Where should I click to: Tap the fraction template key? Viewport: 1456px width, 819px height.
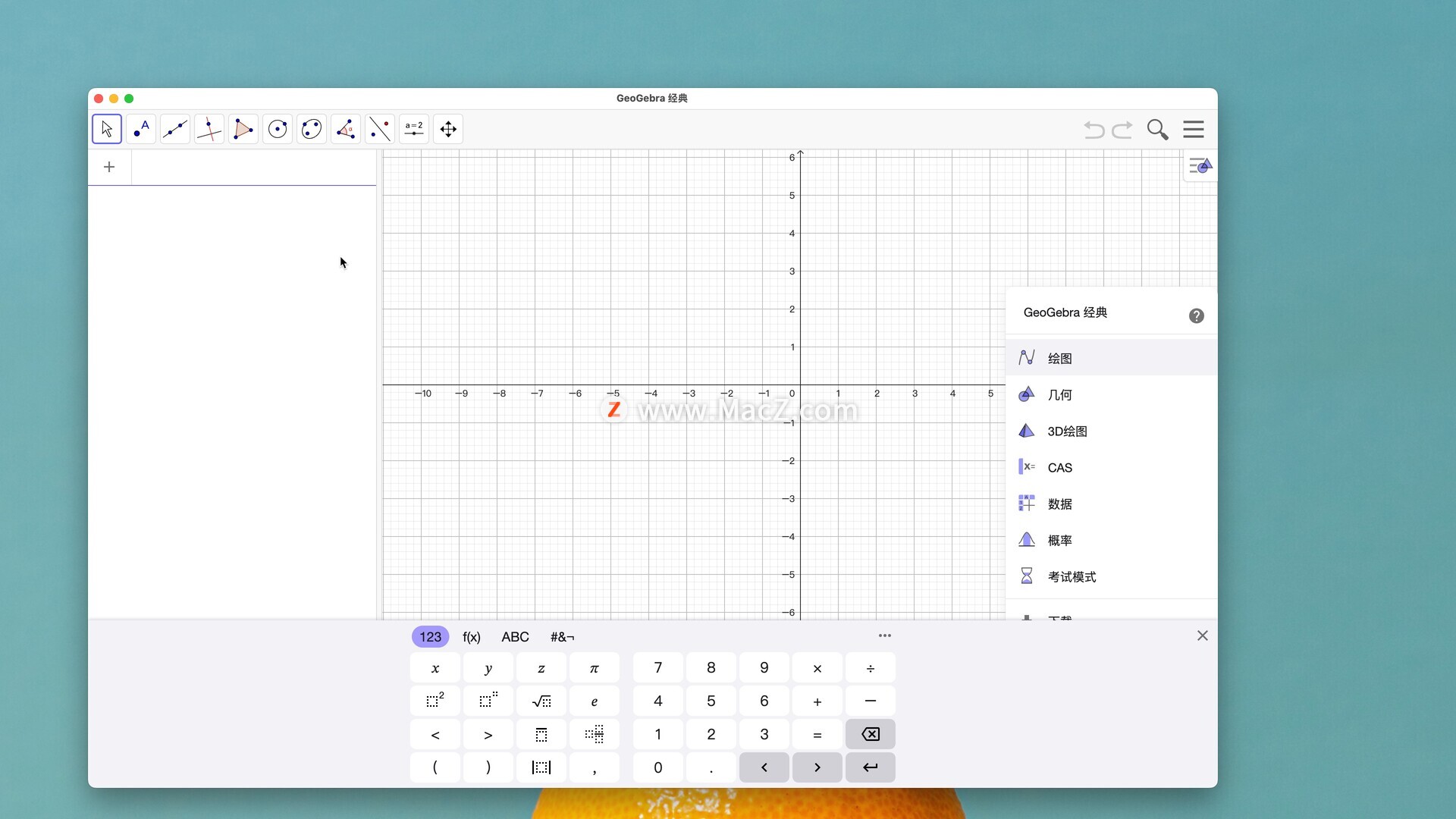click(541, 735)
